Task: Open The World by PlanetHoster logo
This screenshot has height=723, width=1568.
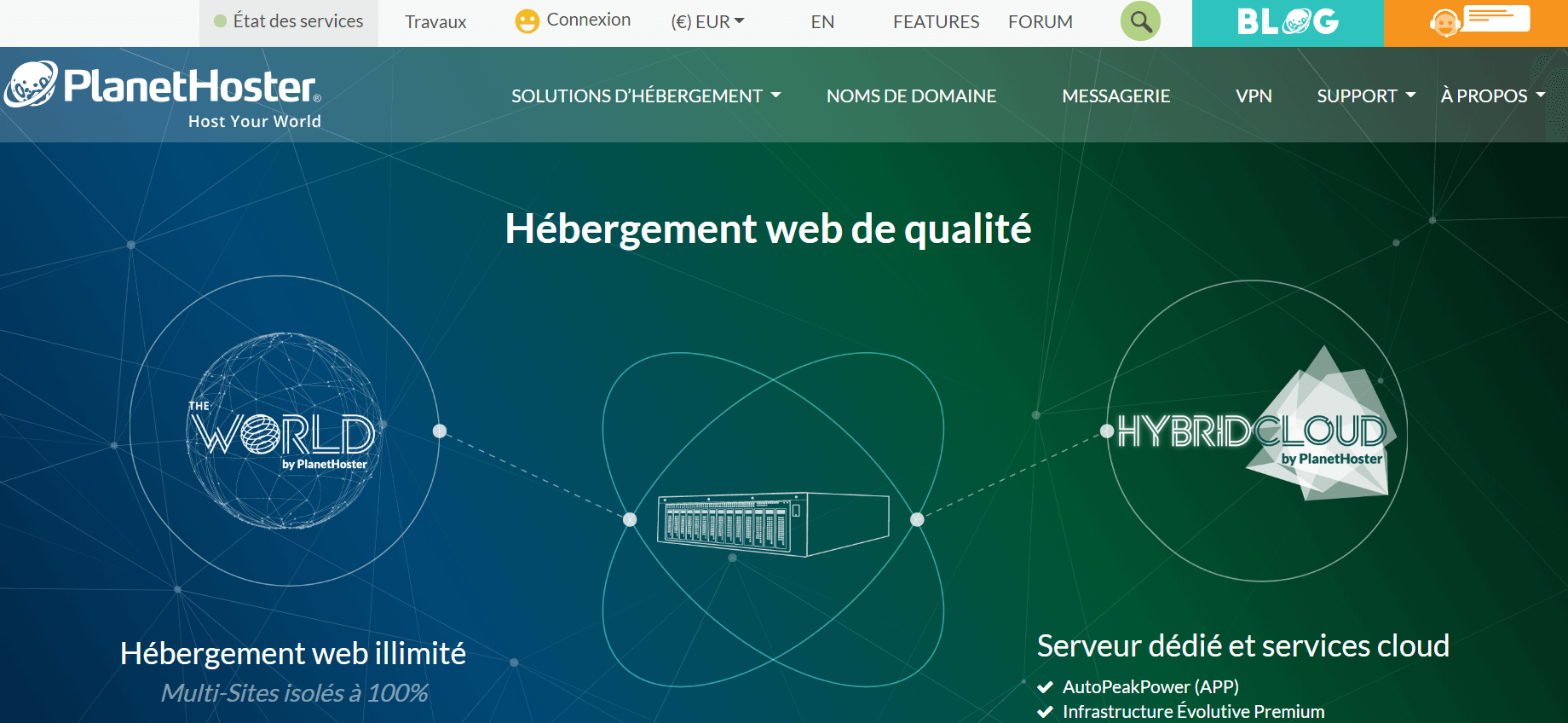Action: tap(285, 431)
